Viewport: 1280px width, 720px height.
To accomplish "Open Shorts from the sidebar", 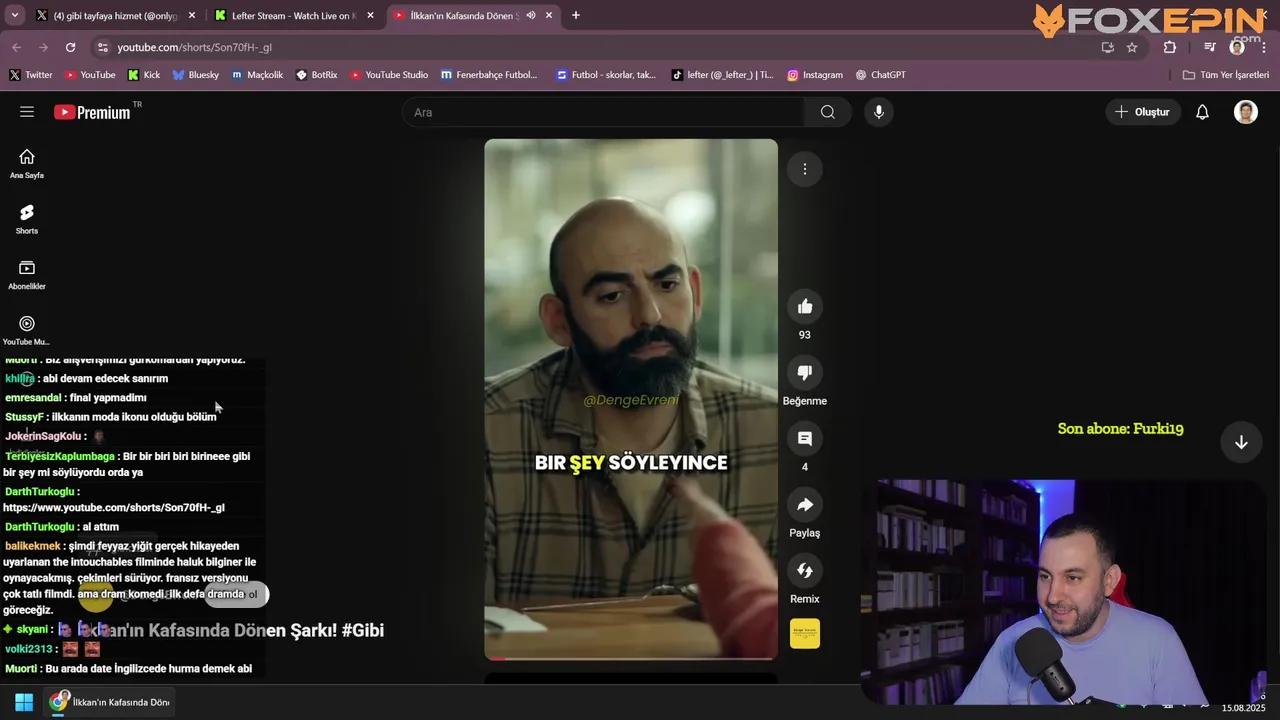I will [x=27, y=220].
